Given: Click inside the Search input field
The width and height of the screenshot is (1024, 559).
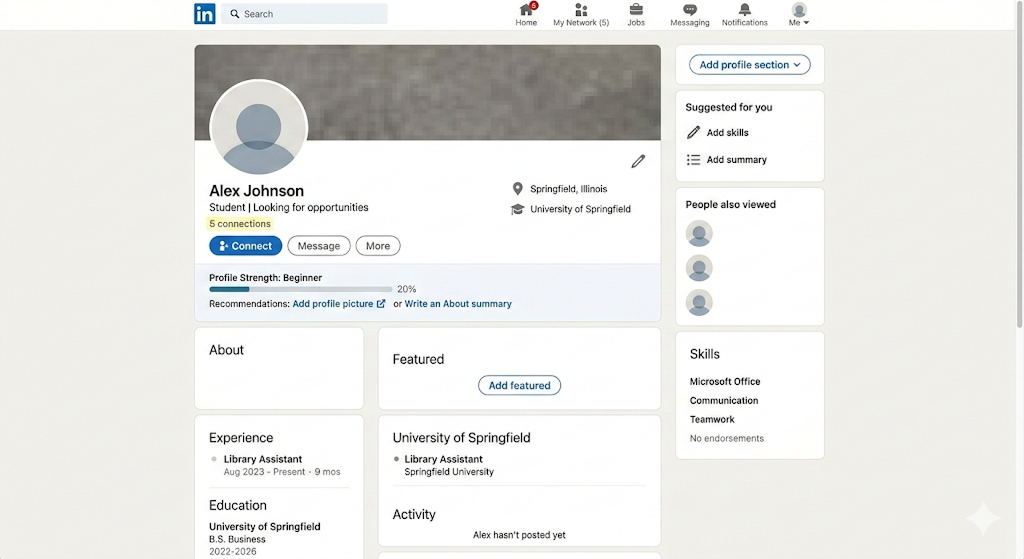Looking at the screenshot, I should (304, 14).
